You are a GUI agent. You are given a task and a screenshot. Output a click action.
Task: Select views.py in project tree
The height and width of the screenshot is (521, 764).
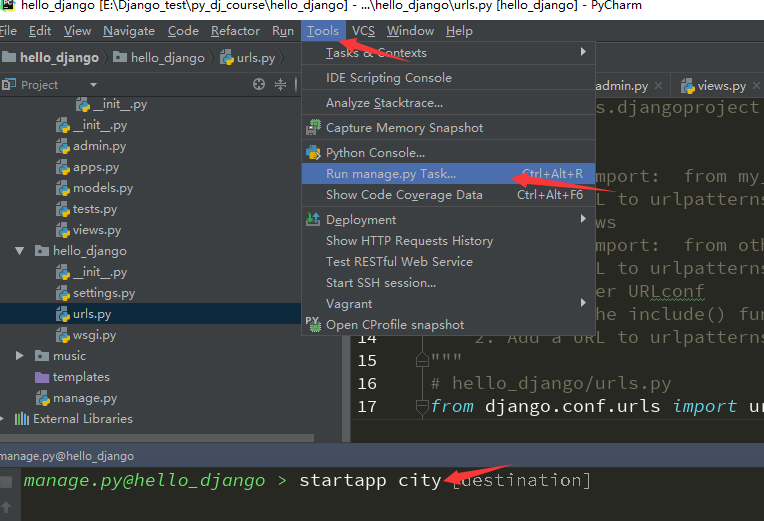tap(96, 230)
